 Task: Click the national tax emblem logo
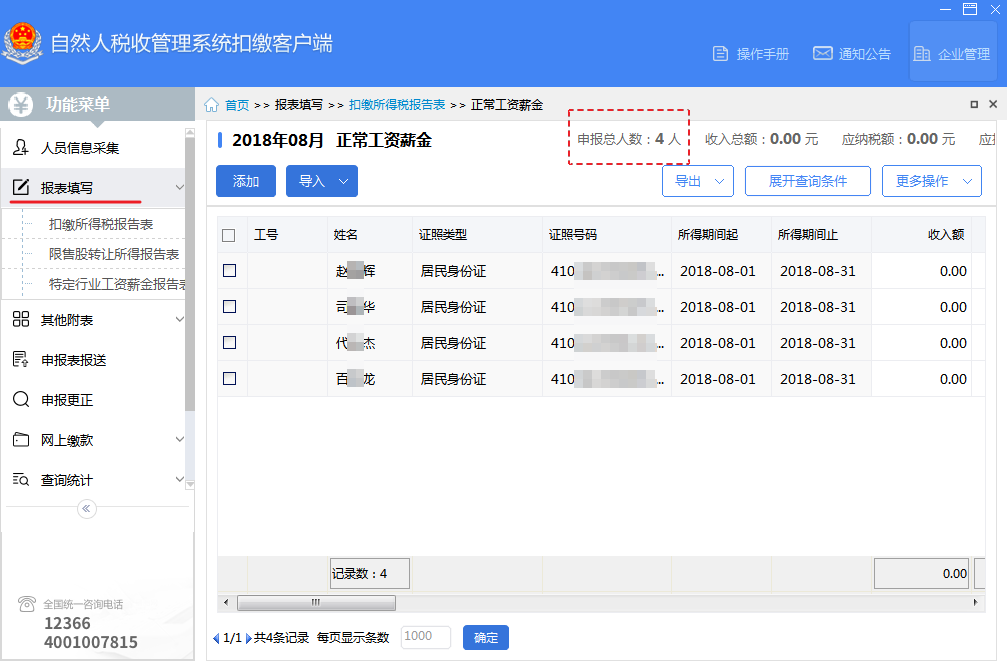click(22, 42)
